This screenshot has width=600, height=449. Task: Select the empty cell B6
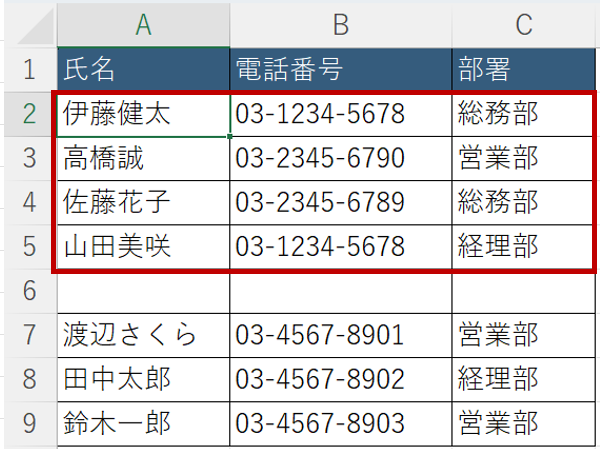pos(340,291)
